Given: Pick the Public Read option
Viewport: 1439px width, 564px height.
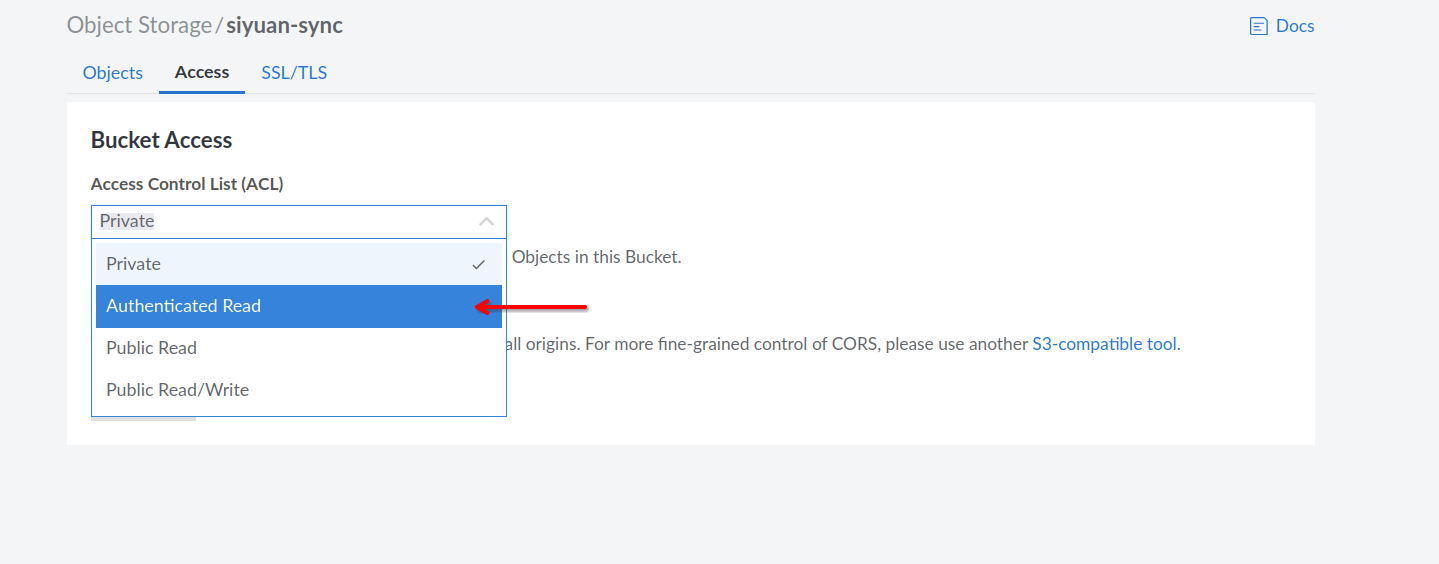Looking at the screenshot, I should click(152, 348).
